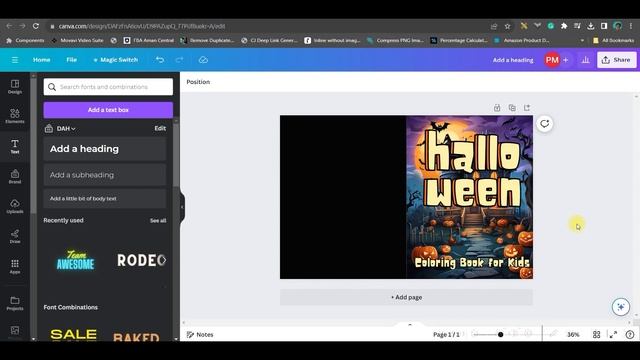Collapse the side panel with arrow handle

pyautogui.click(x=182, y=207)
